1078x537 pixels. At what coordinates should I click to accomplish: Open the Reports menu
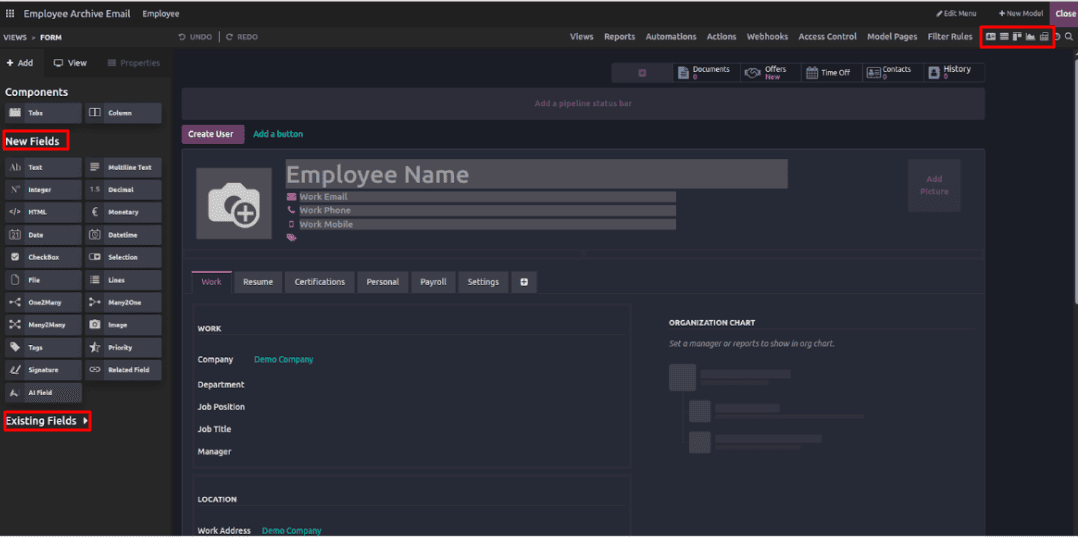(619, 37)
